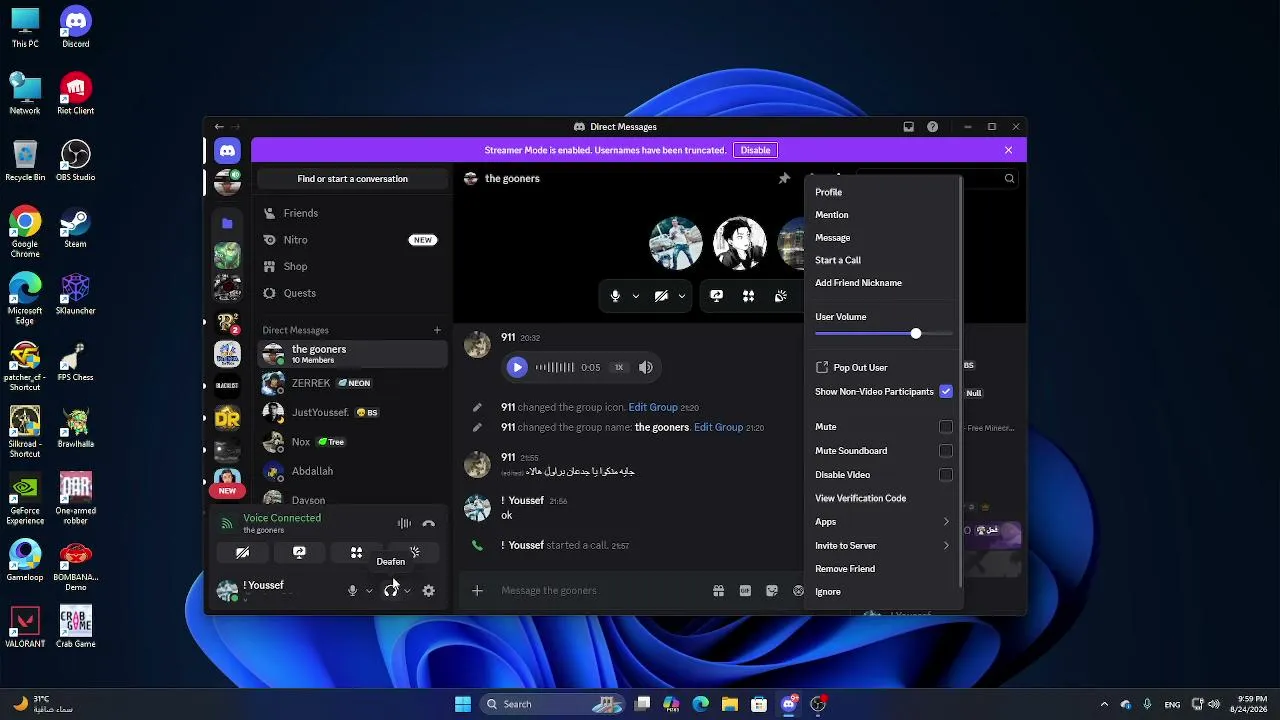Open the sticker picker

coord(772,591)
